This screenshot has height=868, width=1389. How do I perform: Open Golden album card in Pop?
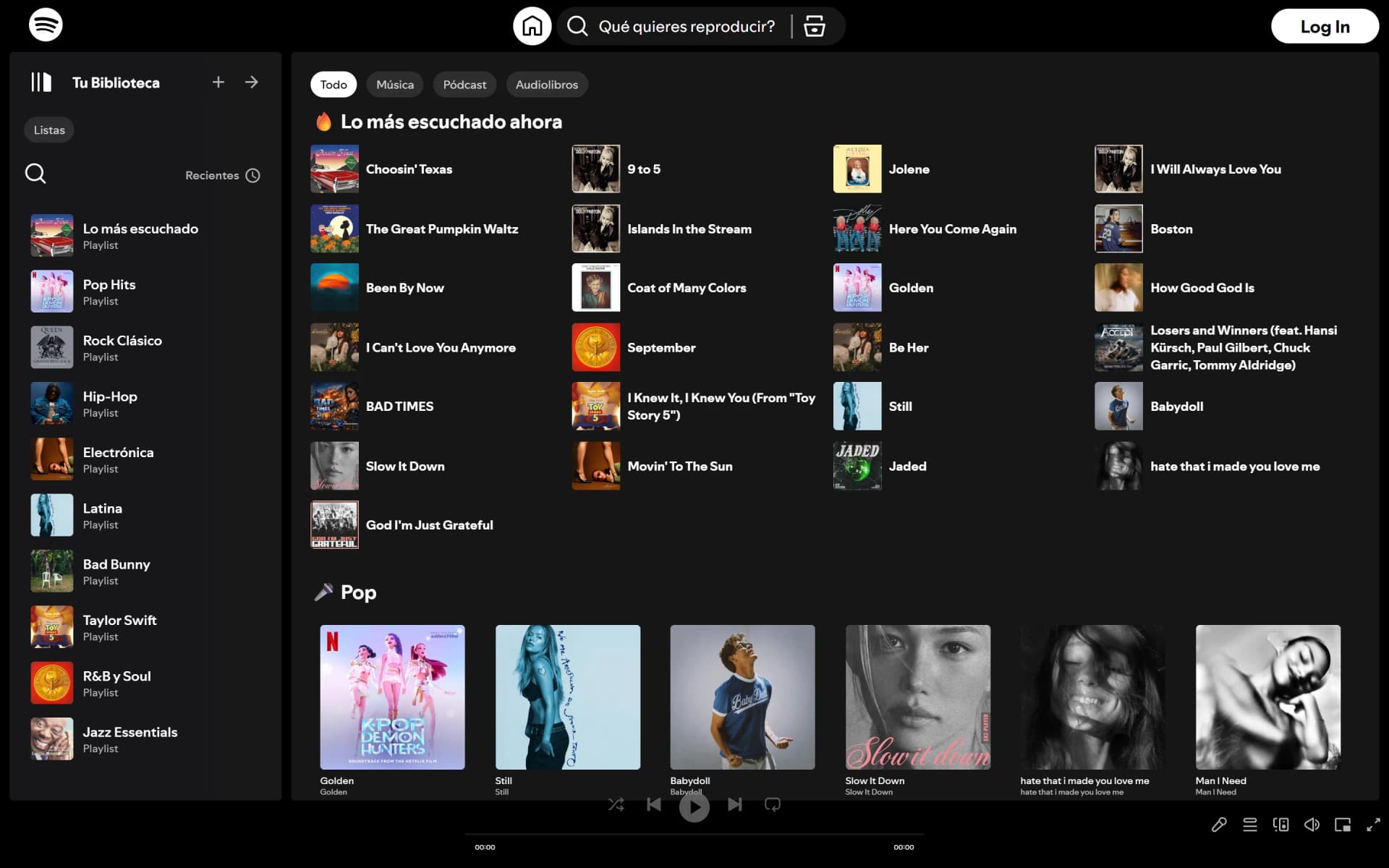(x=393, y=710)
